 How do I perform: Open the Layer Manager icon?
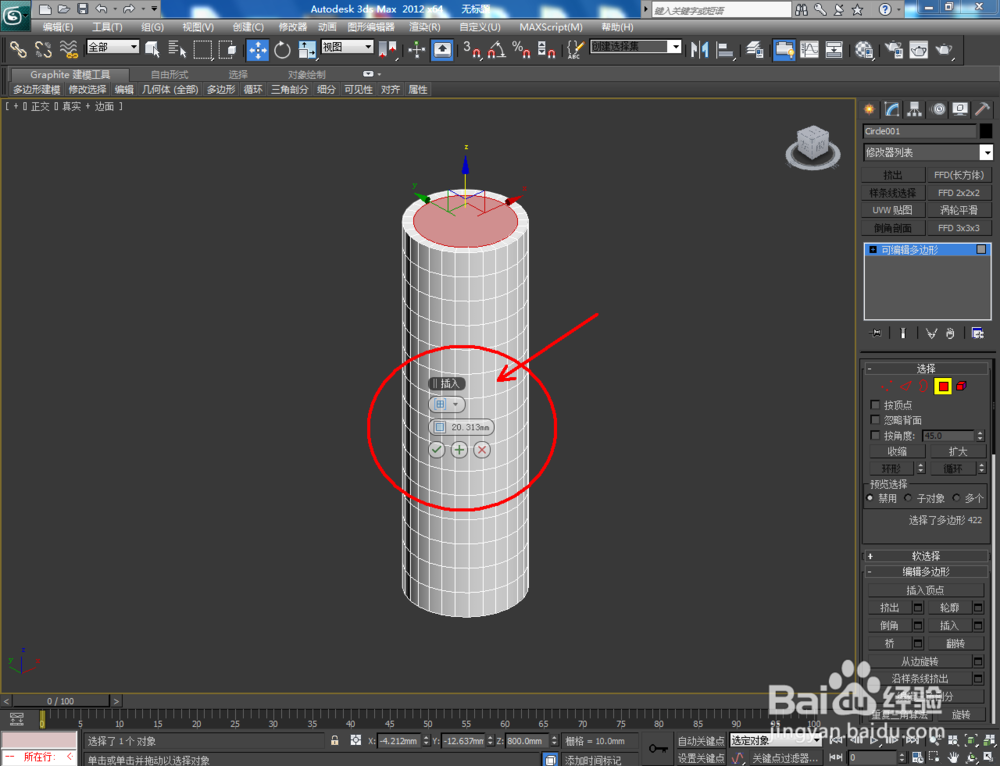(x=755, y=49)
